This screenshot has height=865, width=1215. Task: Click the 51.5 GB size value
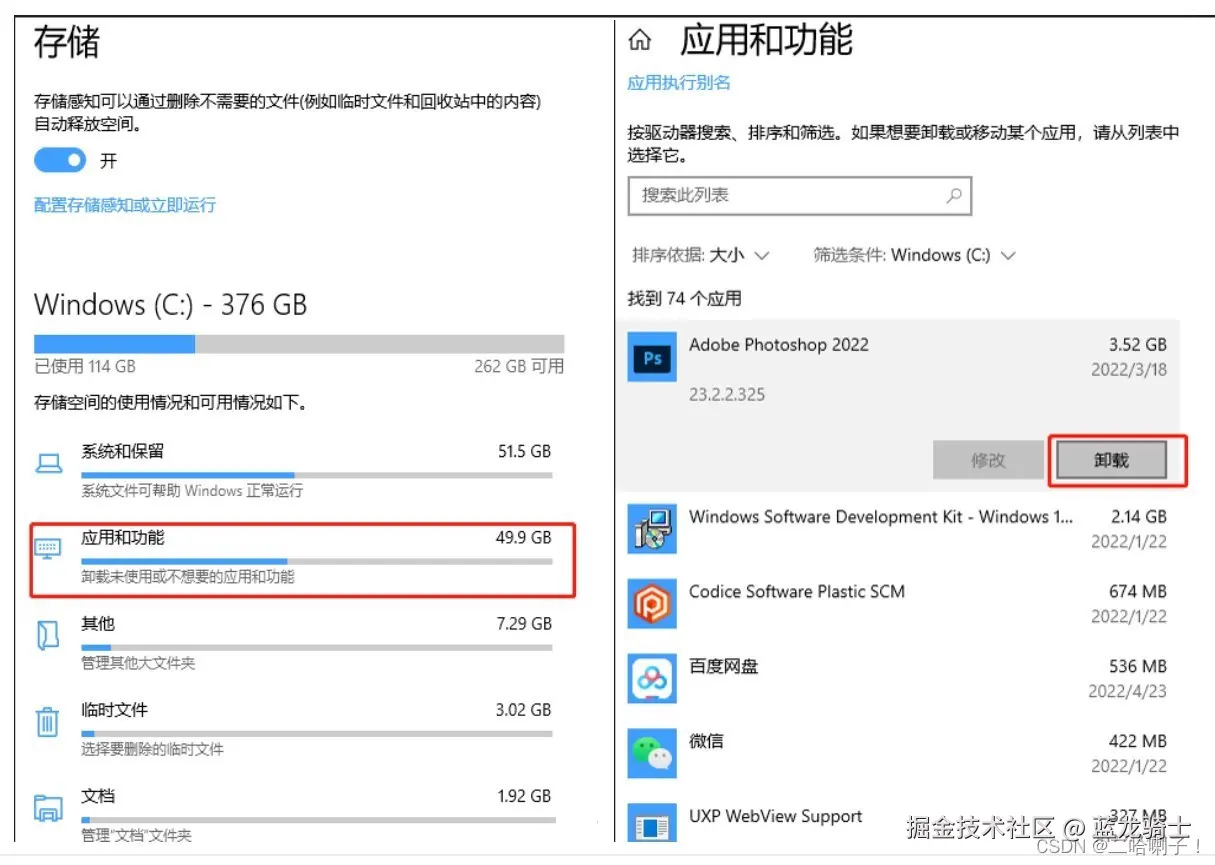click(x=525, y=451)
